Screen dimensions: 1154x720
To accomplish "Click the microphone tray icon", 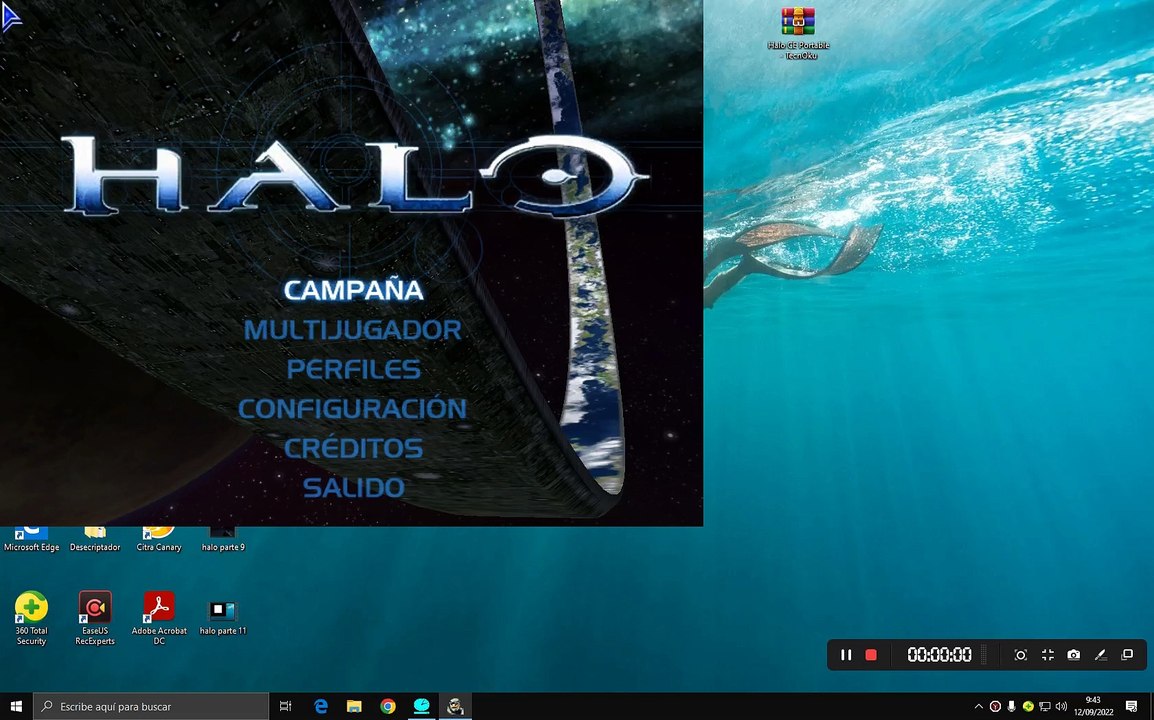I will tap(1012, 707).
